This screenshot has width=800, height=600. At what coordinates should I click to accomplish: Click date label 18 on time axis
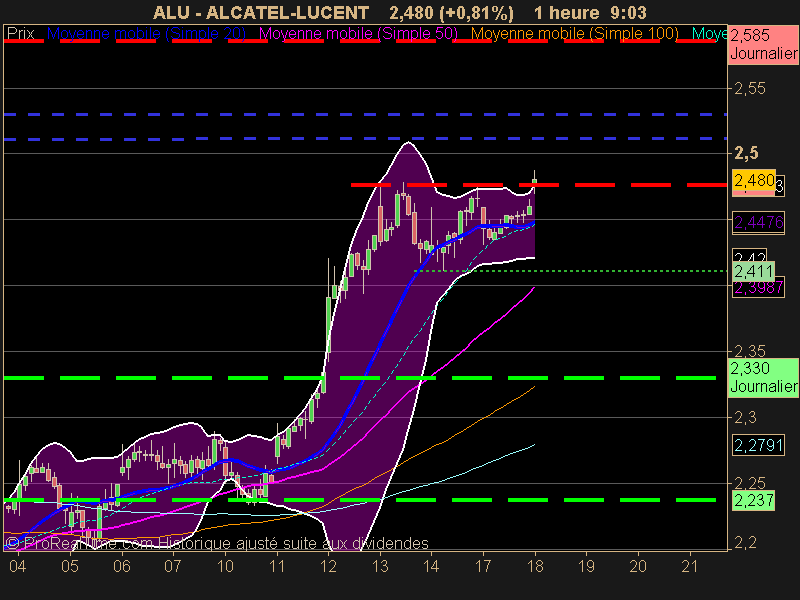535,566
